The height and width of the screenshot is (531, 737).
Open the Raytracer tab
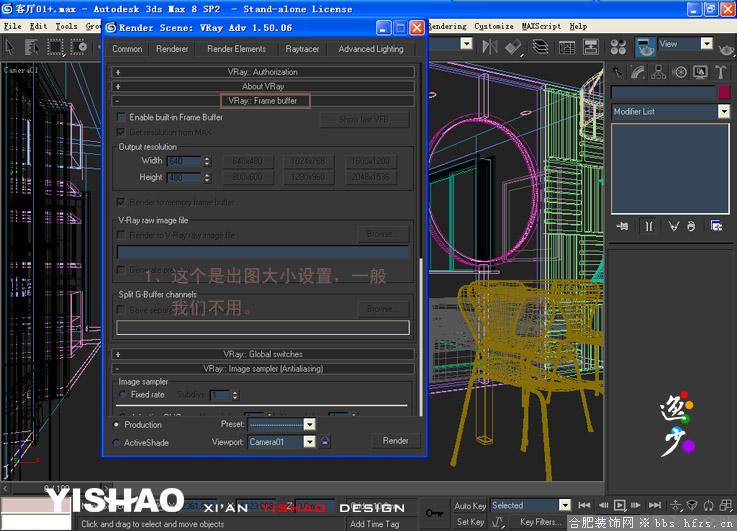302,49
